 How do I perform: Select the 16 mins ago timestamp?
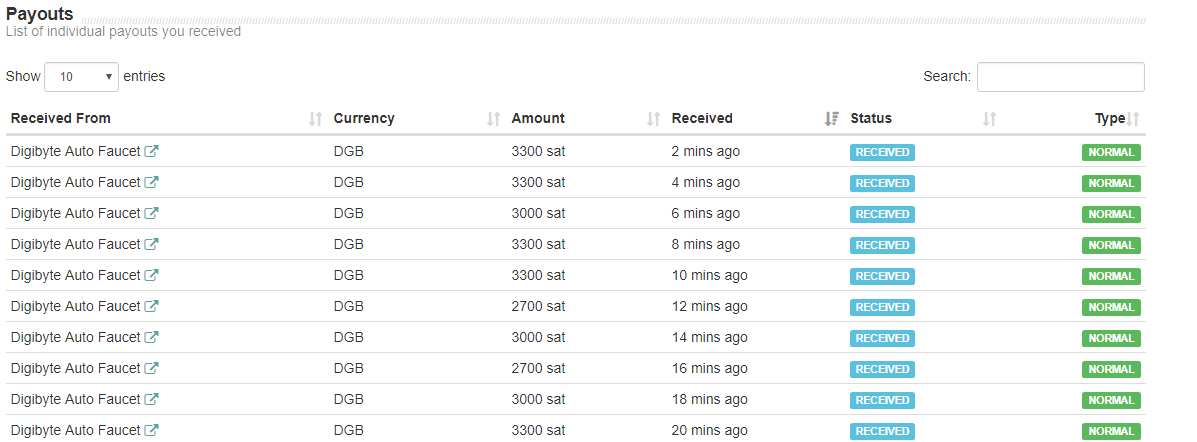pos(709,368)
